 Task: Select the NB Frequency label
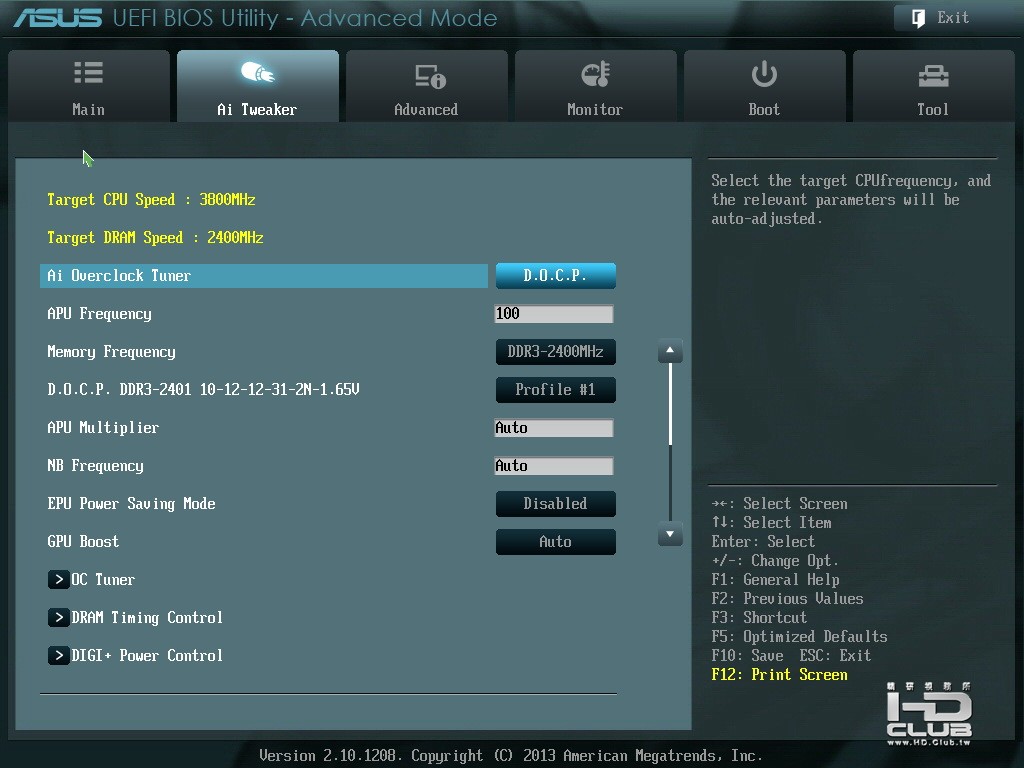pos(95,466)
